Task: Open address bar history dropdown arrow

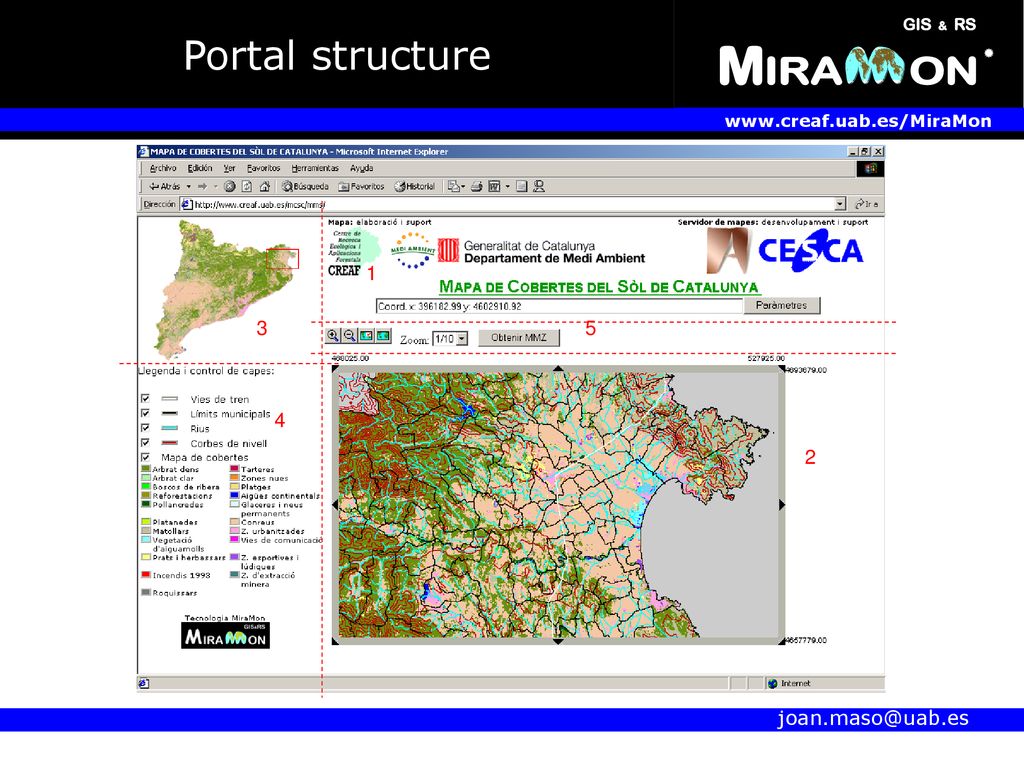Action: pos(840,204)
